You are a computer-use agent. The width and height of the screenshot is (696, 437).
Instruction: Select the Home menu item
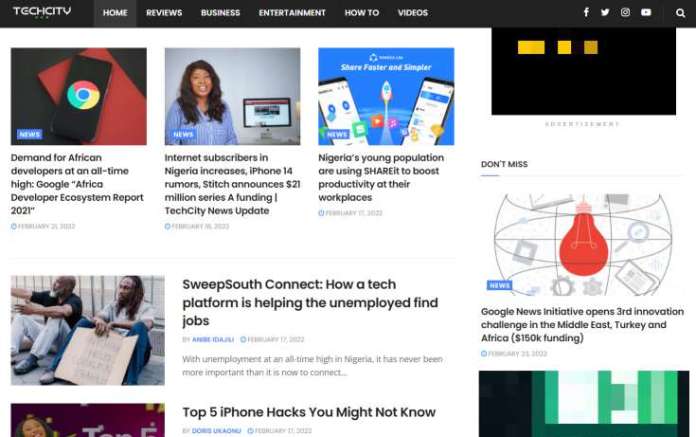(x=115, y=13)
